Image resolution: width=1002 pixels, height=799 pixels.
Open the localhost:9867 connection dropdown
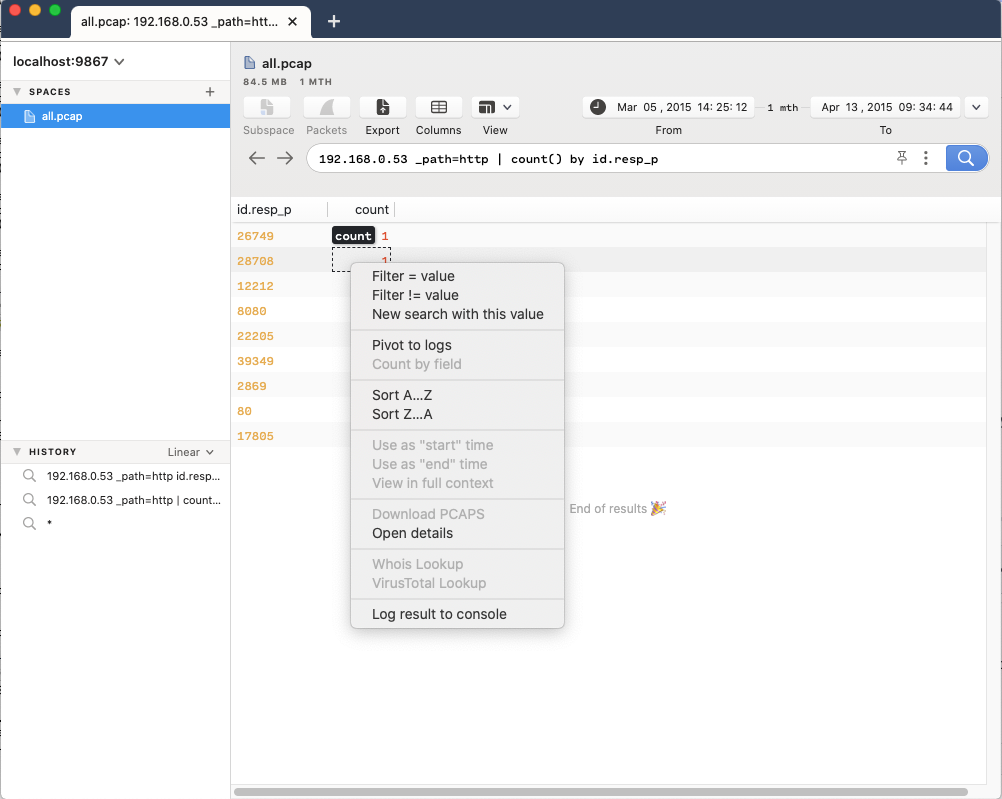(67, 61)
